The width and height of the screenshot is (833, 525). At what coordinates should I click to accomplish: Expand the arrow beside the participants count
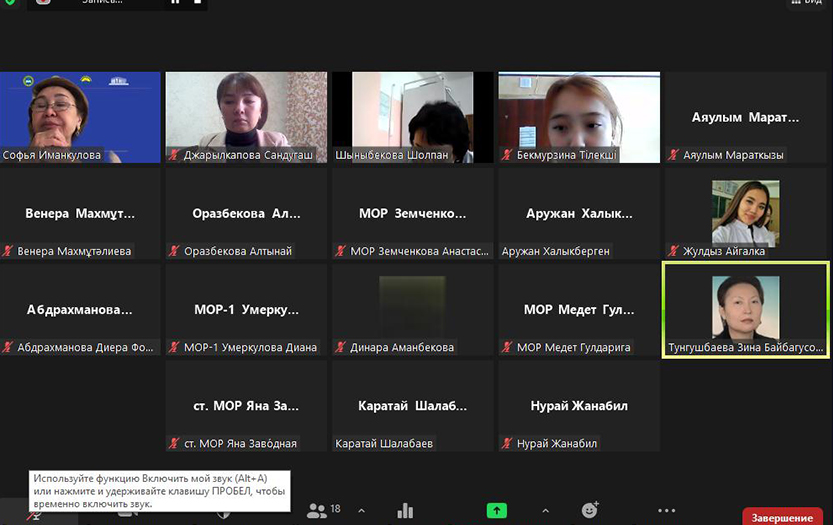point(361,511)
